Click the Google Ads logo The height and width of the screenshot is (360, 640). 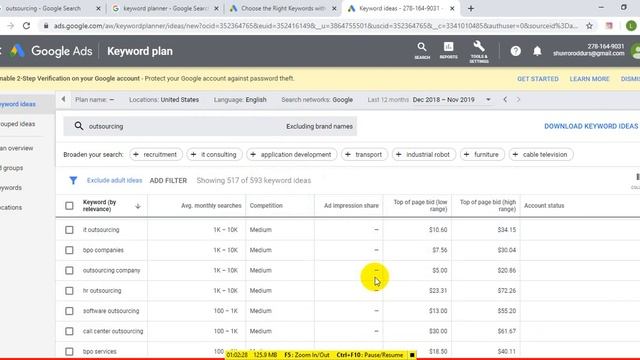[51, 51]
